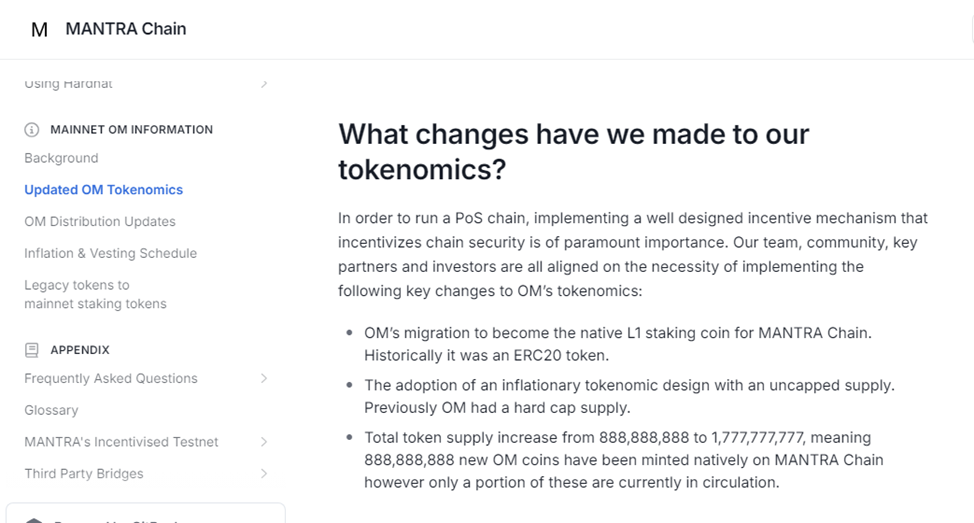974x523 pixels.
Task: Open the MANTRA's Incentivised Testnet page
Action: [x=121, y=442]
